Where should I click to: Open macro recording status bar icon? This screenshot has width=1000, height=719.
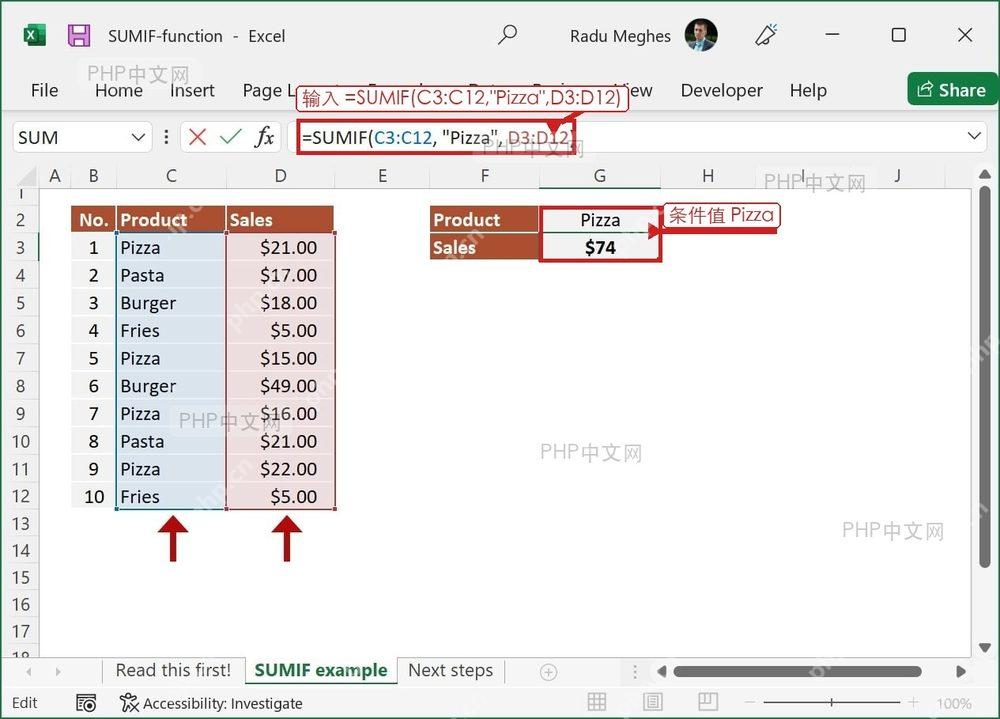86,703
